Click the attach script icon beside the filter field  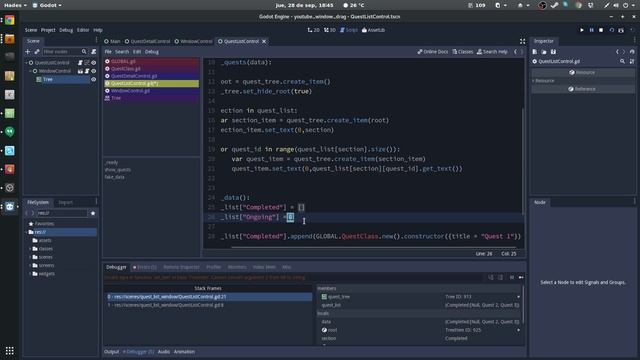(x=93, y=52)
